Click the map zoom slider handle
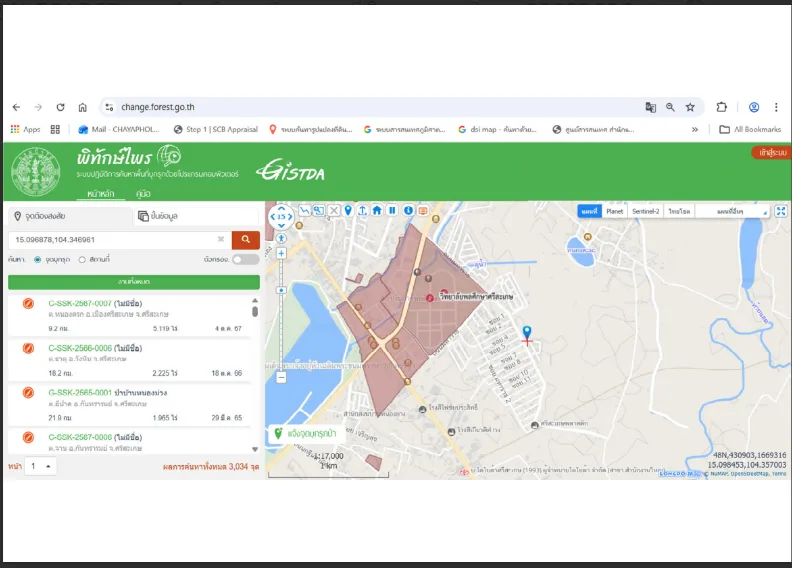The width and height of the screenshot is (792, 568). click(281, 290)
